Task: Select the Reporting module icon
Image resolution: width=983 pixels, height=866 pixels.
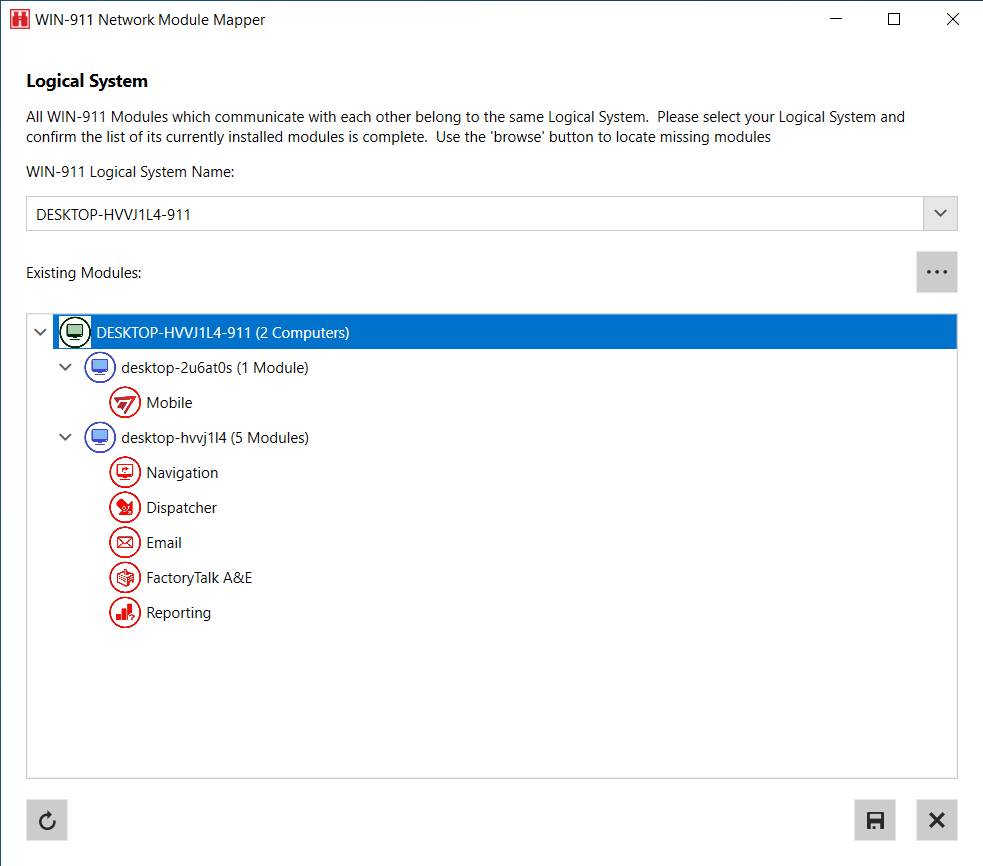Action: 124,612
